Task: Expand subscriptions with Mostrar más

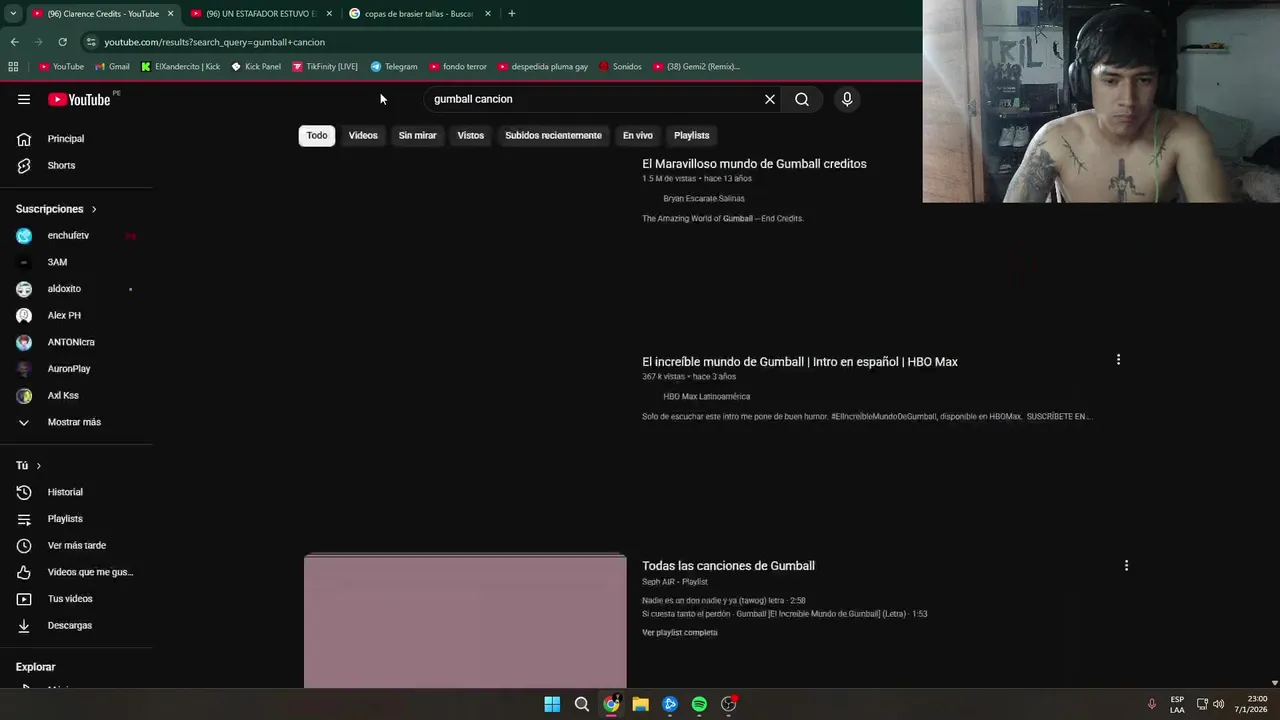Action: click(x=76, y=422)
